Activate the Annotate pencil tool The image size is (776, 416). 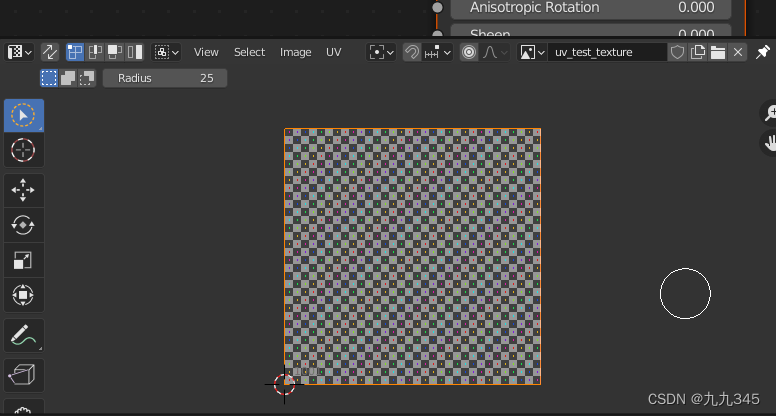point(22,337)
